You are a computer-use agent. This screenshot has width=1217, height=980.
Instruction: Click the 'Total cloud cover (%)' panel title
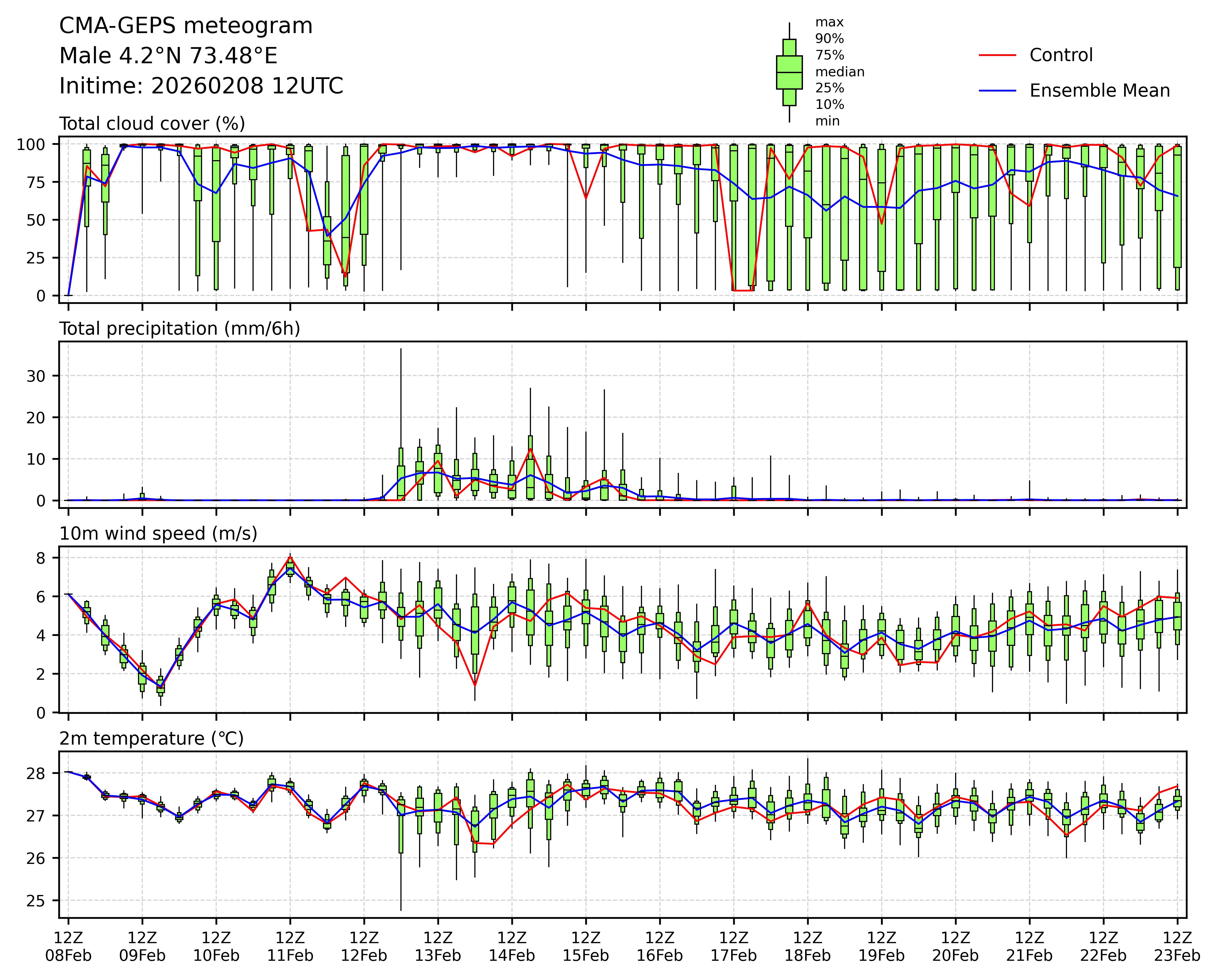coord(152,124)
